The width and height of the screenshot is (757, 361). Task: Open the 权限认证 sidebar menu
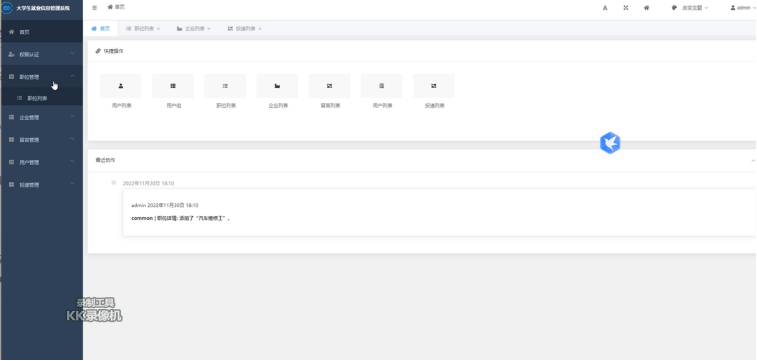[42, 55]
